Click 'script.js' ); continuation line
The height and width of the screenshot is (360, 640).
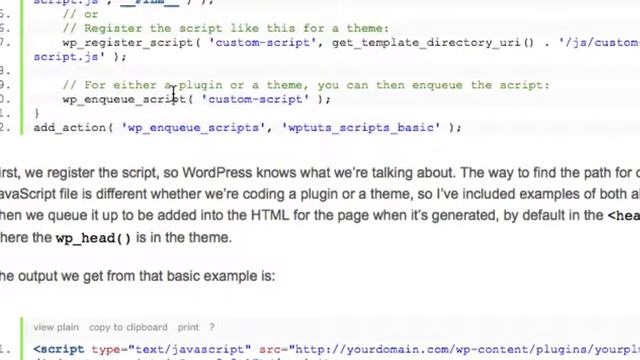[x=80, y=57]
